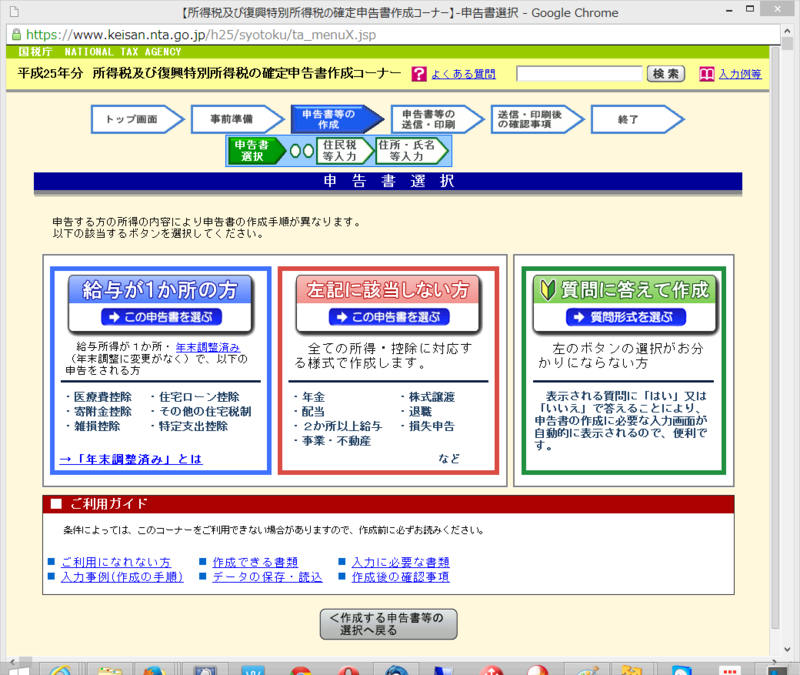
Task: Click the red question mark FAQ icon
Action: 419,74
